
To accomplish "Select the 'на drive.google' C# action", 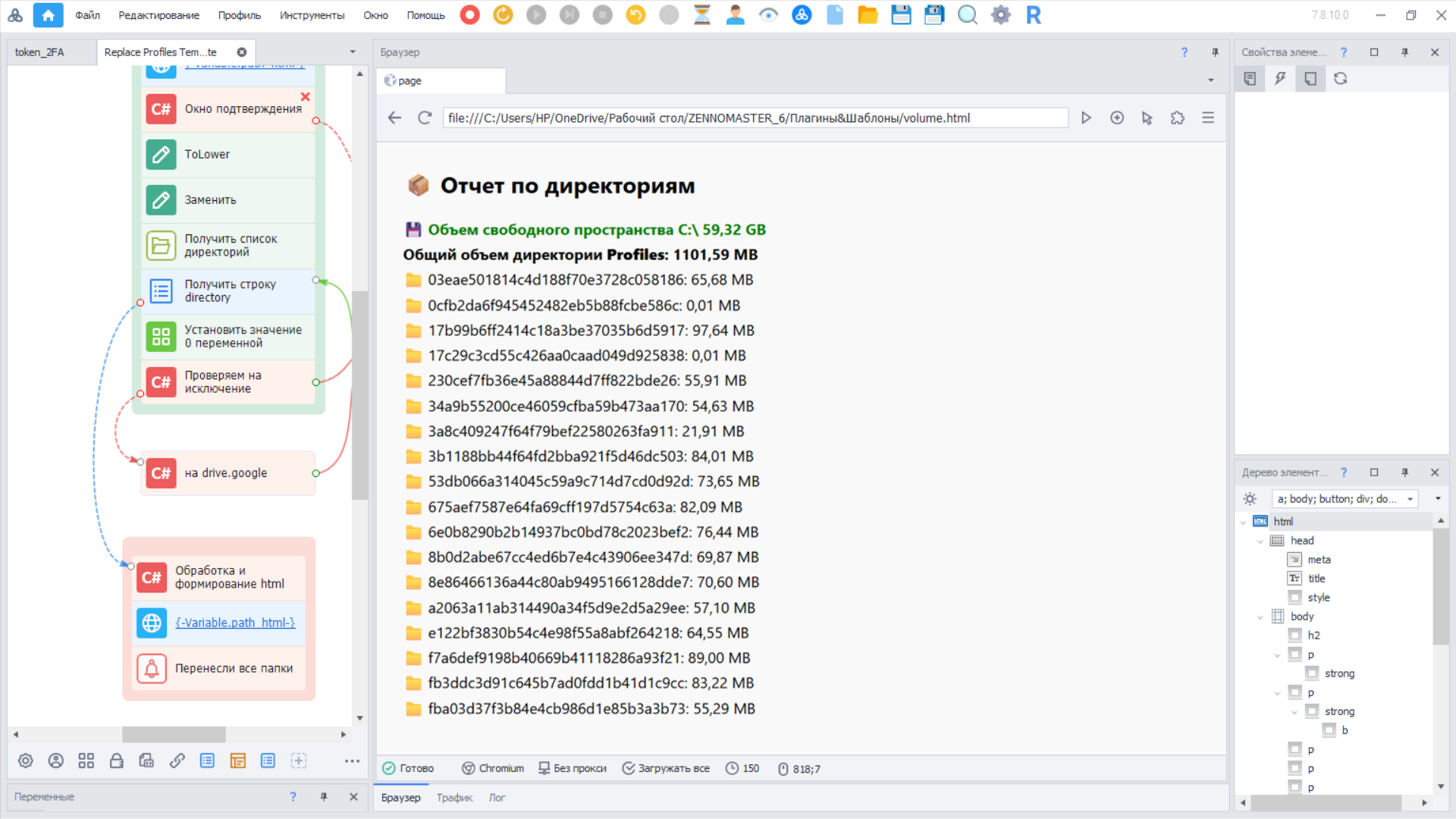I will coord(227,473).
